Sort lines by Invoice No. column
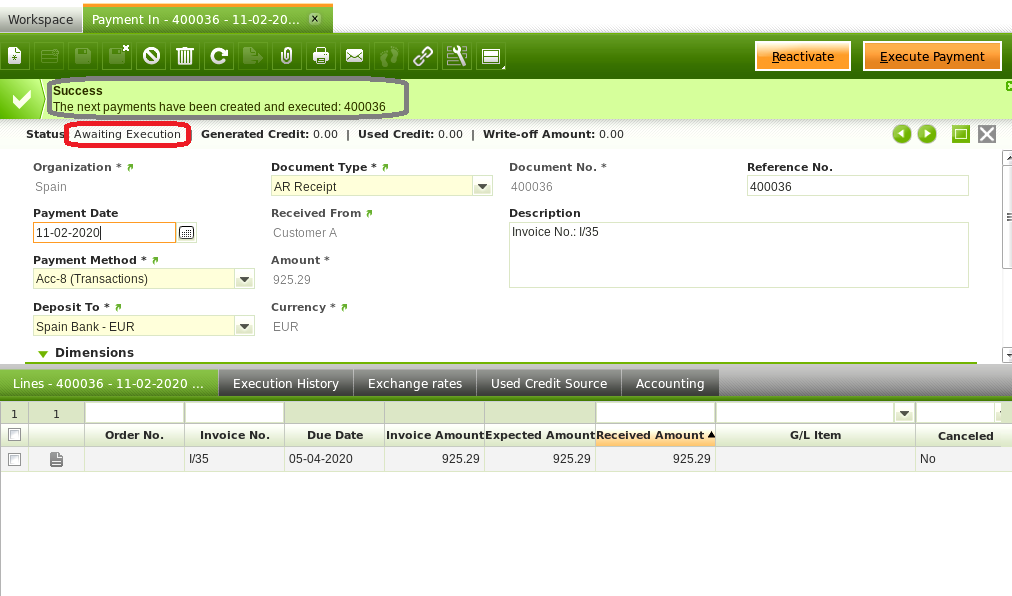Viewport: 1012px width, 596px height. click(235, 435)
